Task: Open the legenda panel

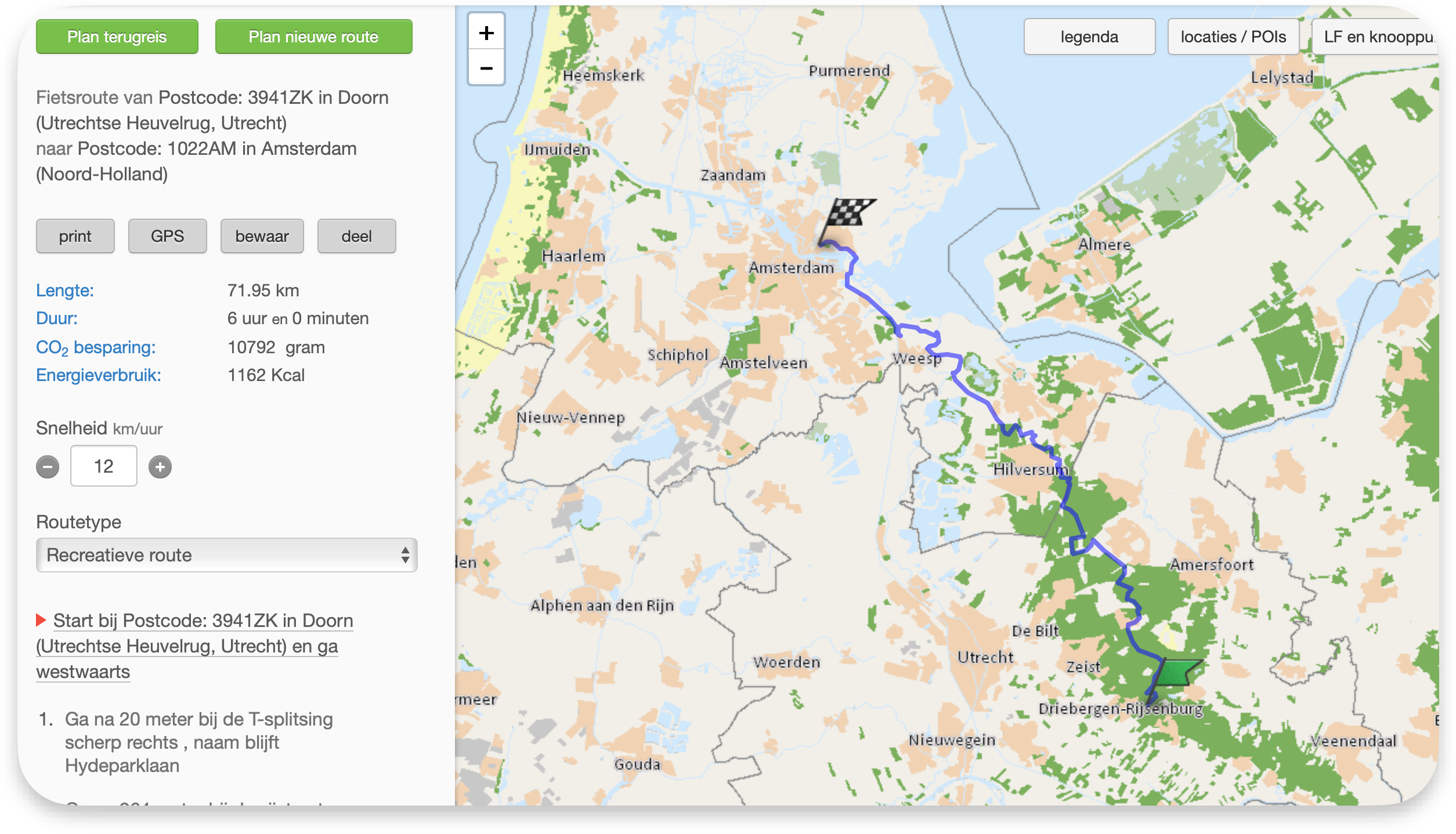Action: point(1089,37)
